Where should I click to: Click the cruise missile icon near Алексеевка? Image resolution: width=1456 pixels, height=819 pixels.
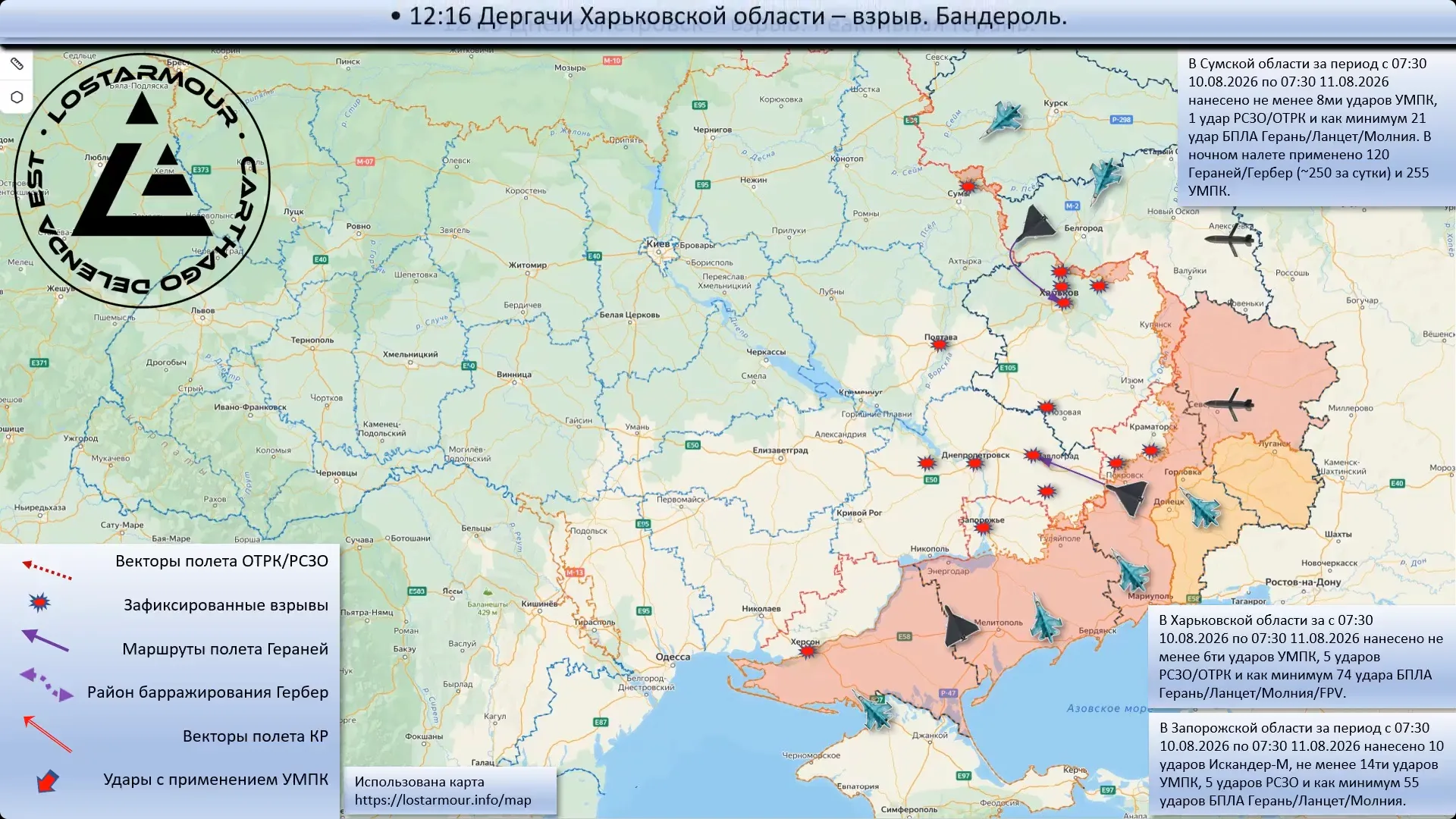tap(1230, 240)
